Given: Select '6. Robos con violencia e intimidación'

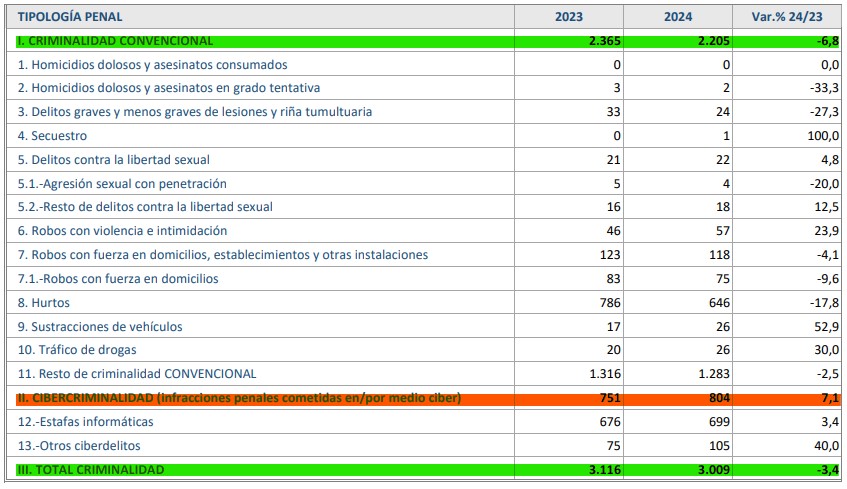Looking at the screenshot, I should coord(121,230).
